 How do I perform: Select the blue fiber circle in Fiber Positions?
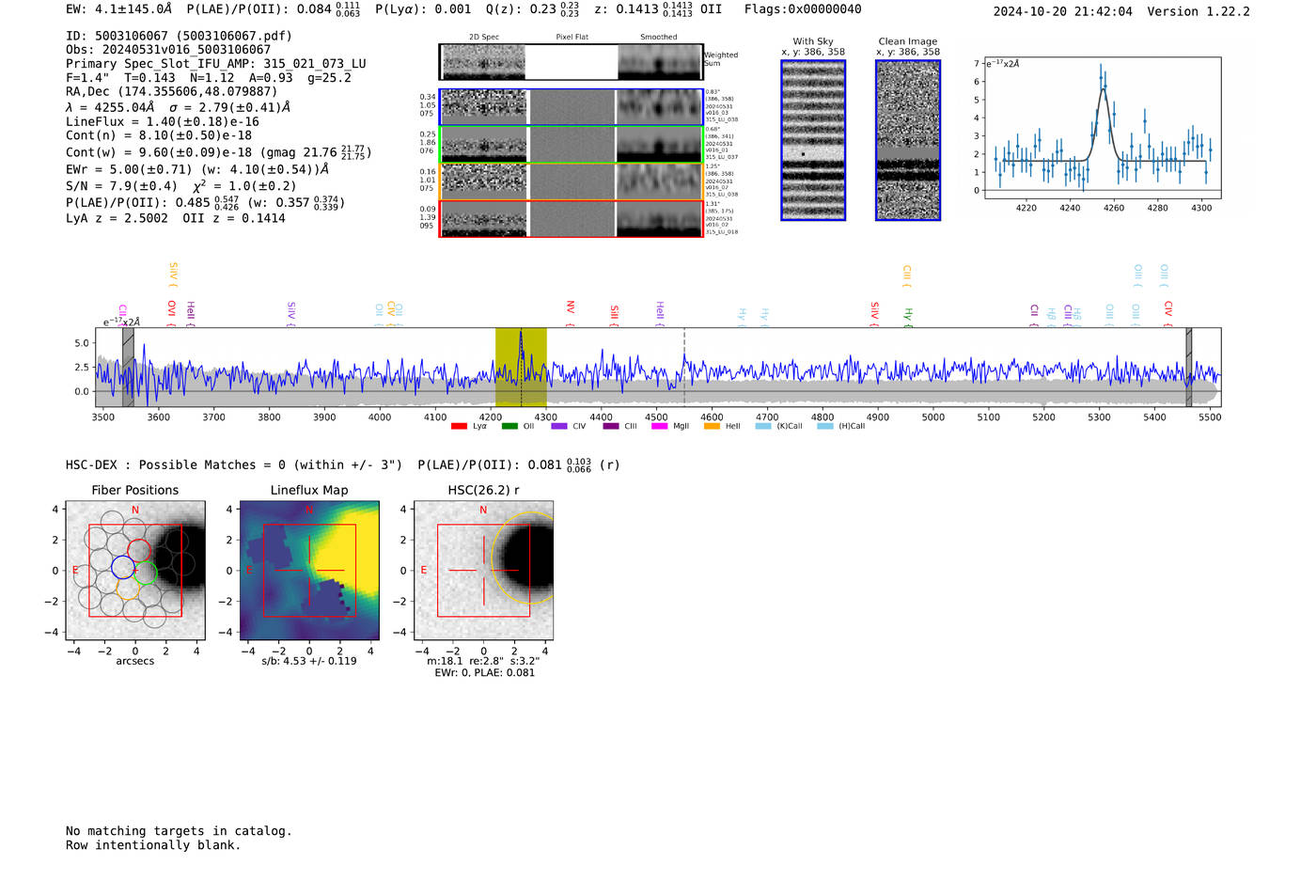point(122,567)
